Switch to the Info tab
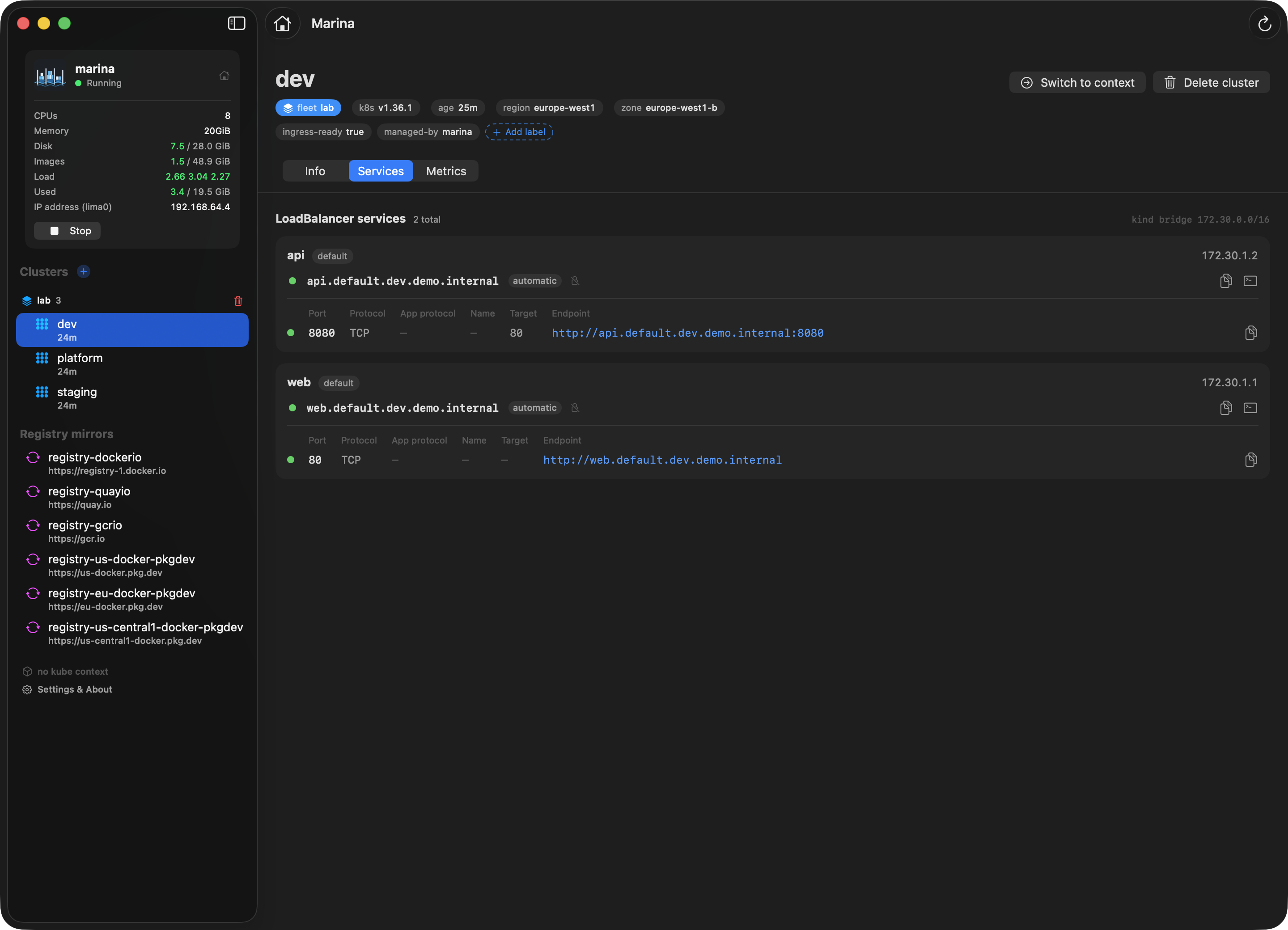Screen dimensions: 1288x930 315,171
